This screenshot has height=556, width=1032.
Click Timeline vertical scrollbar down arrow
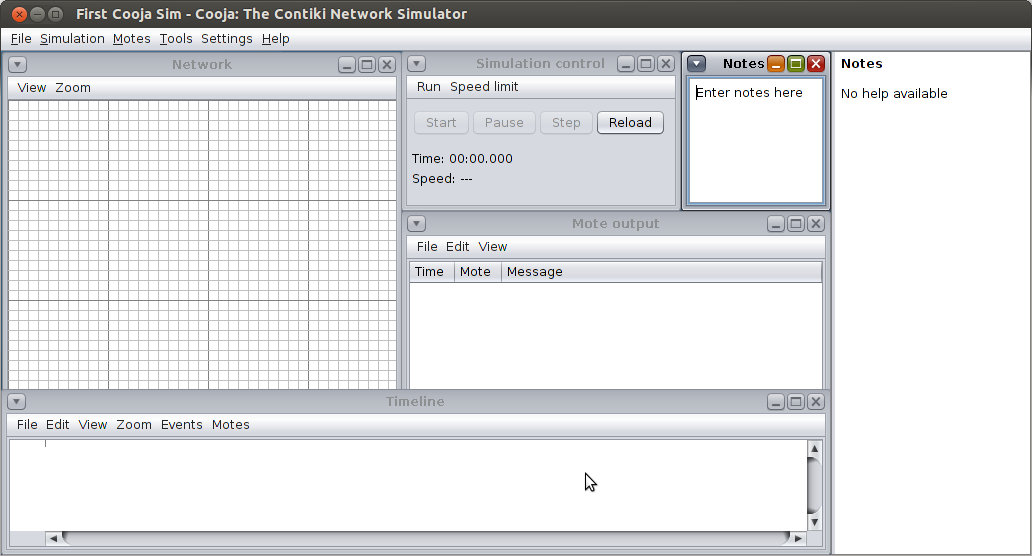point(814,522)
